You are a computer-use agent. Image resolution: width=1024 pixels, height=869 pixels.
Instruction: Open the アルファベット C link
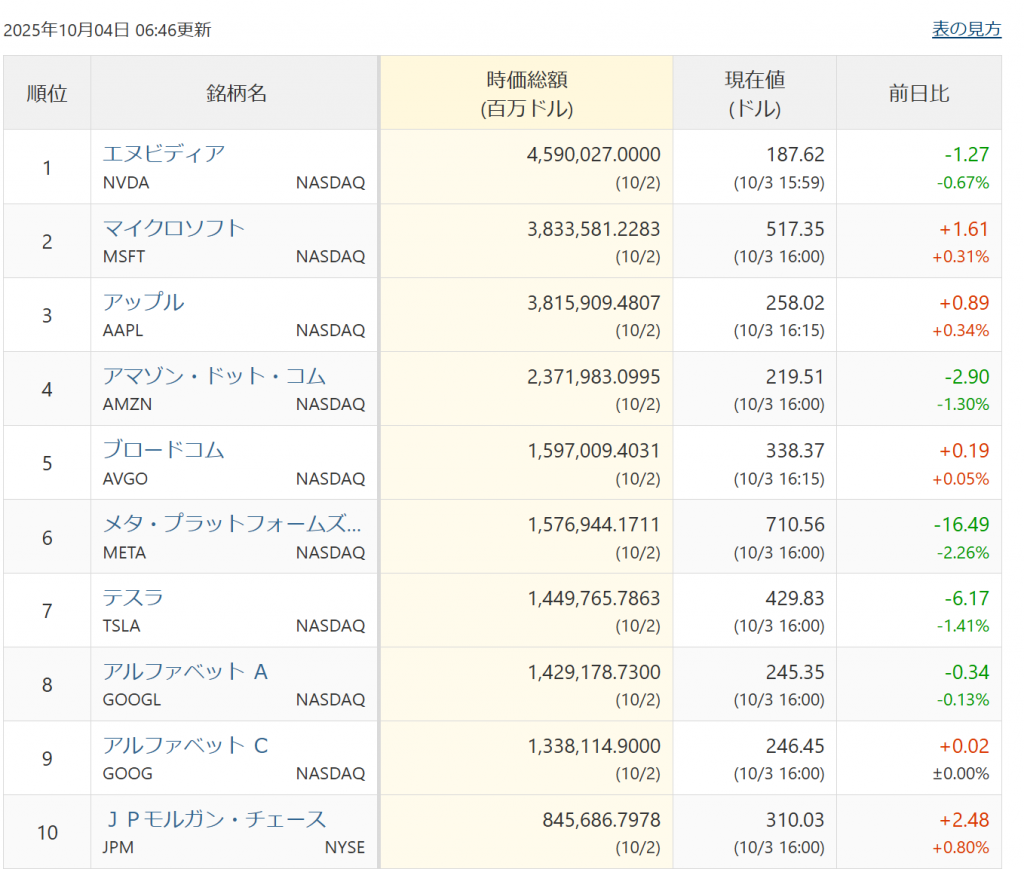click(x=185, y=746)
